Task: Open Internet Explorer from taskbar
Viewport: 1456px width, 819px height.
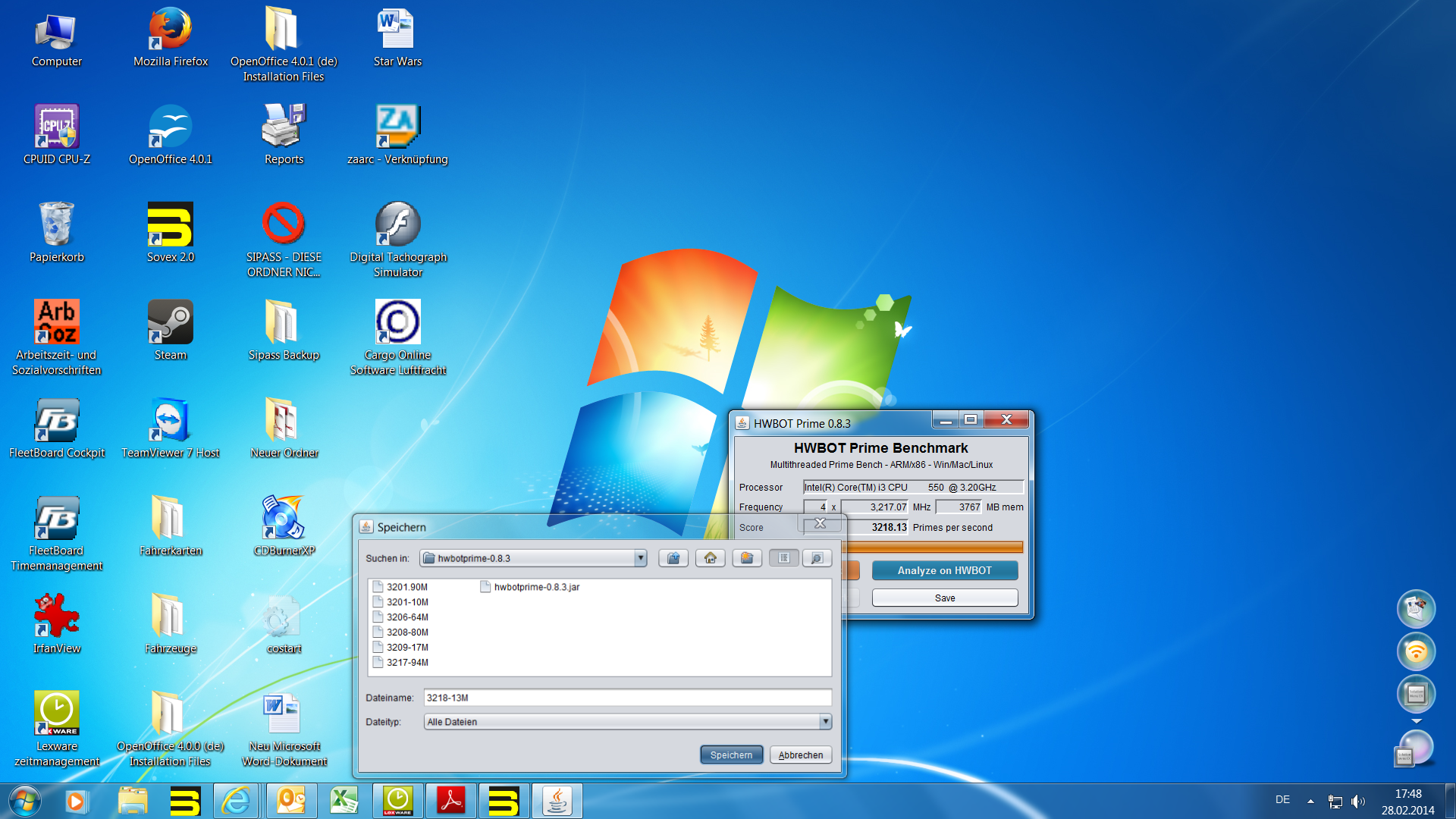Action: coord(236,801)
